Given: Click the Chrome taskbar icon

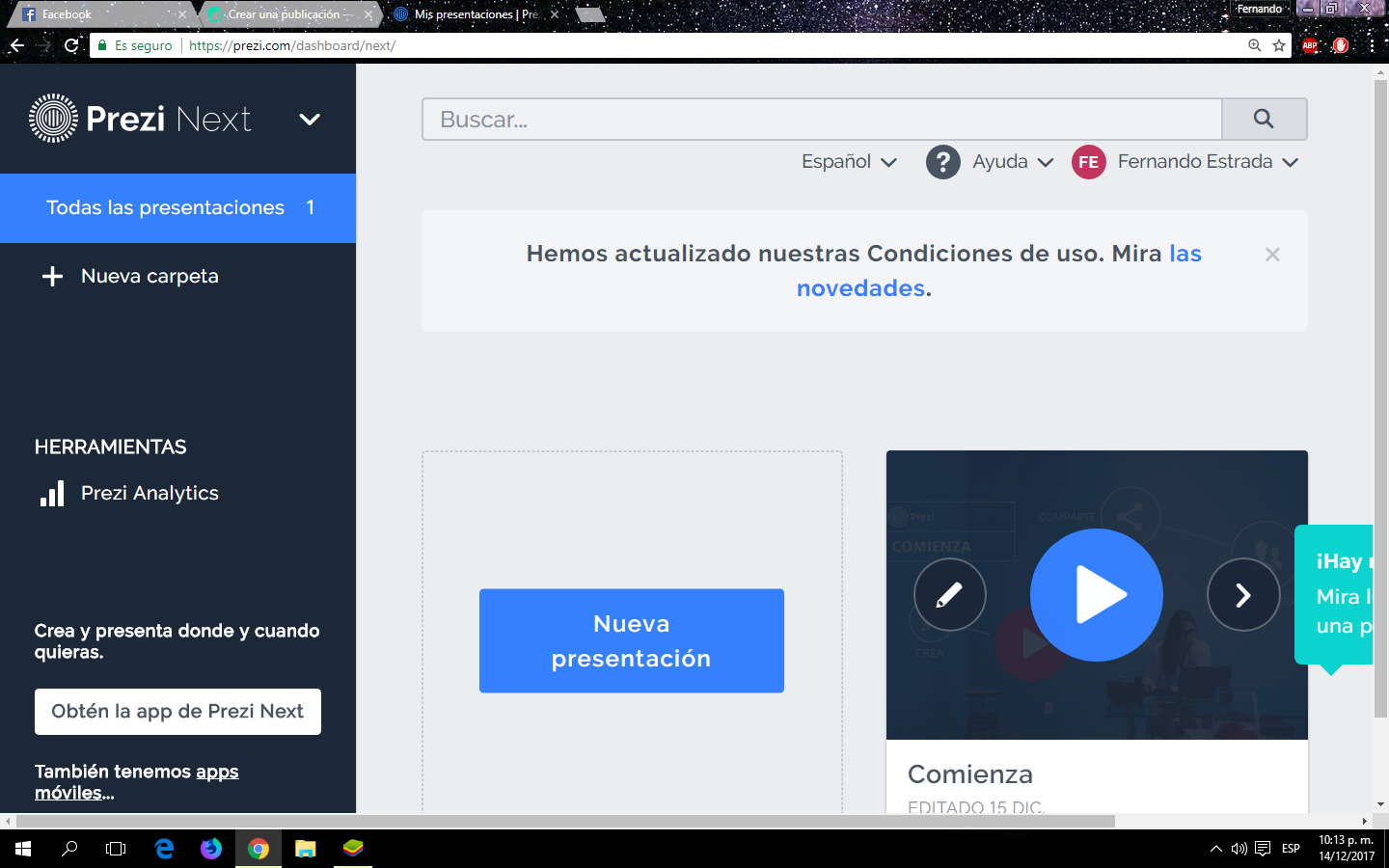Looking at the screenshot, I should [259, 849].
